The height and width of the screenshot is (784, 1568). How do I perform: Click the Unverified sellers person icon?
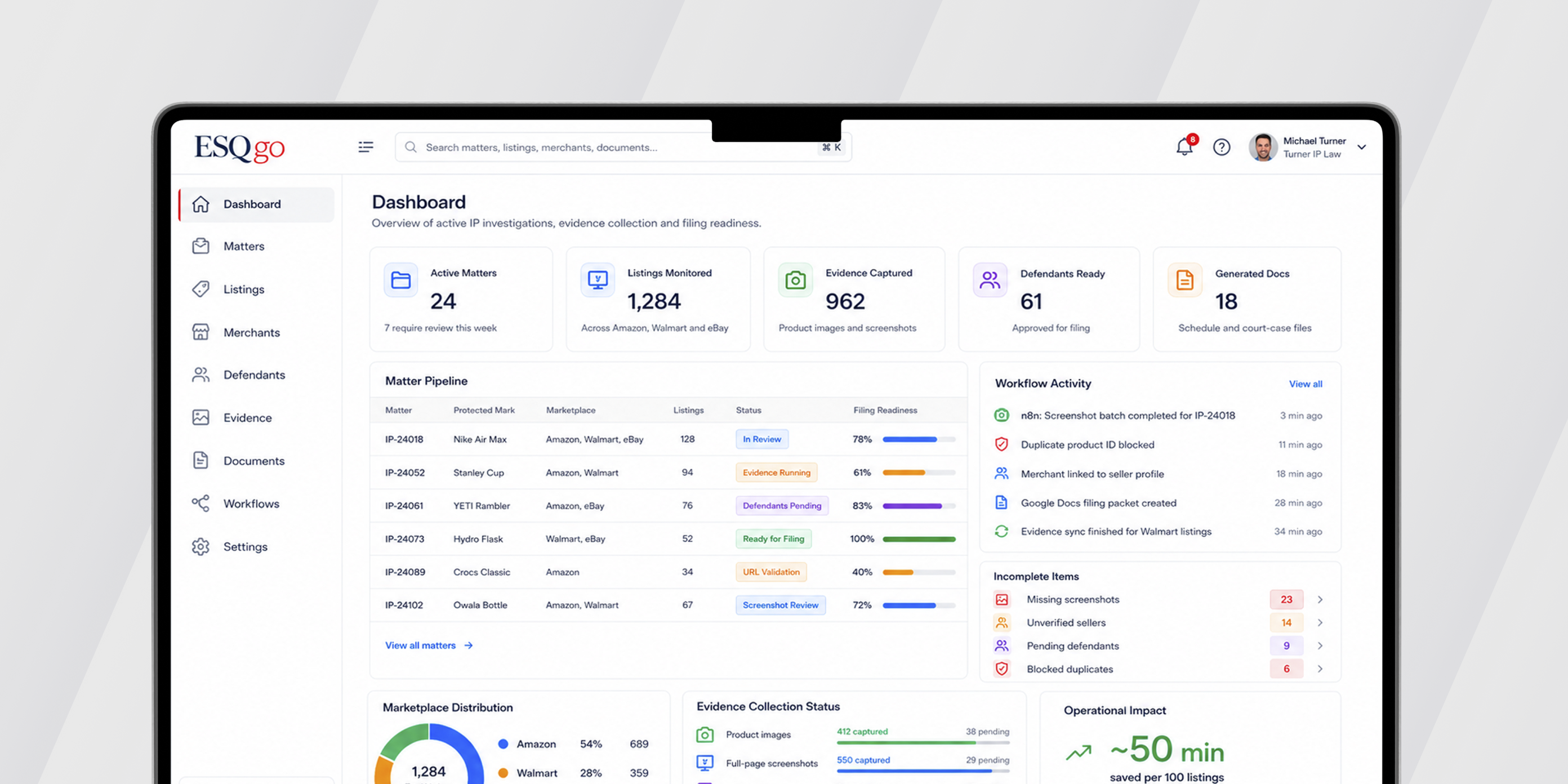1001,623
